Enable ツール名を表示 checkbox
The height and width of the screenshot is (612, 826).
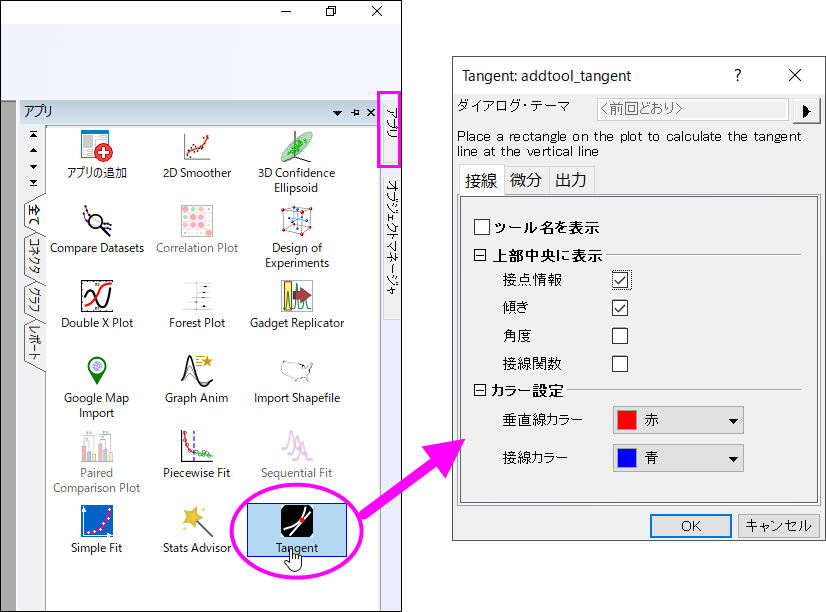click(482, 228)
